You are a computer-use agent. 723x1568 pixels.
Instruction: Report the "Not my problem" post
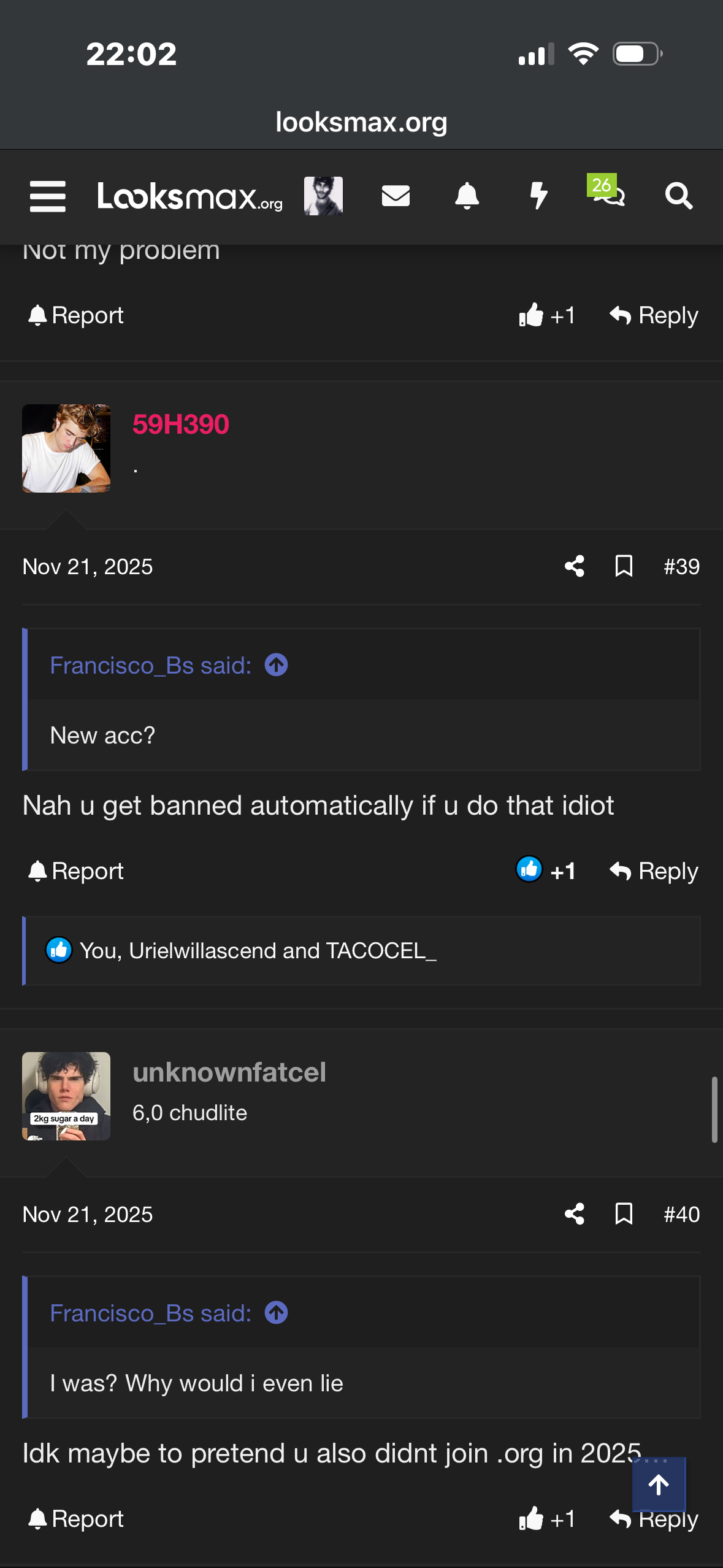coord(76,315)
